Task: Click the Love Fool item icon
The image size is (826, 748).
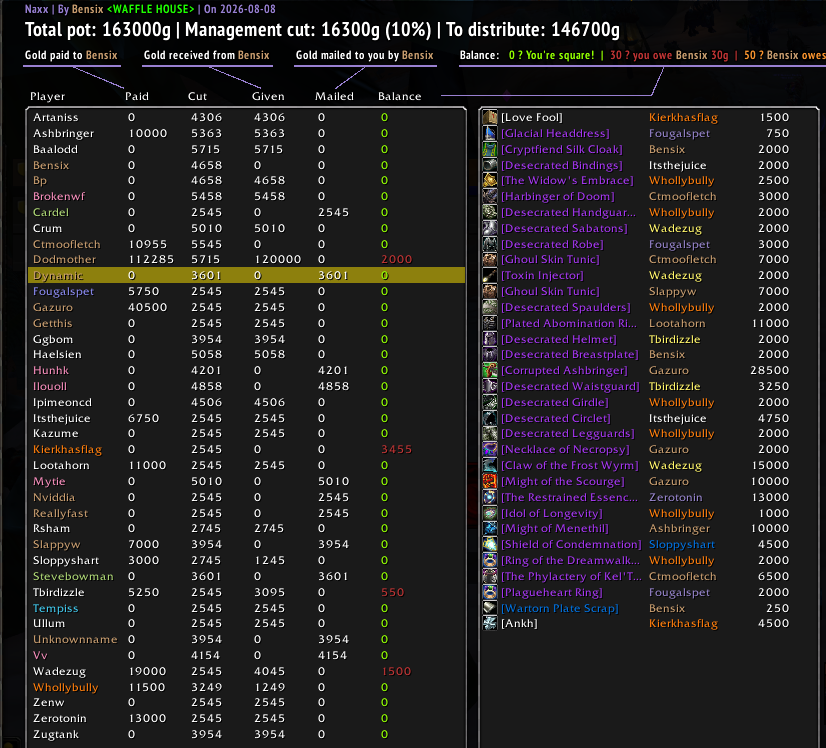Action: pyautogui.click(x=490, y=117)
